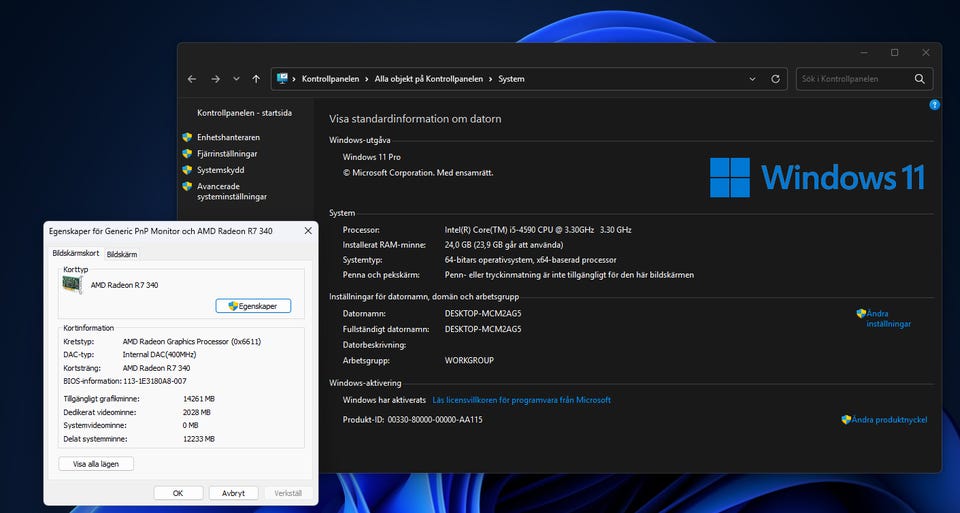Click the search magnifier icon
960x513 pixels.
(920, 79)
